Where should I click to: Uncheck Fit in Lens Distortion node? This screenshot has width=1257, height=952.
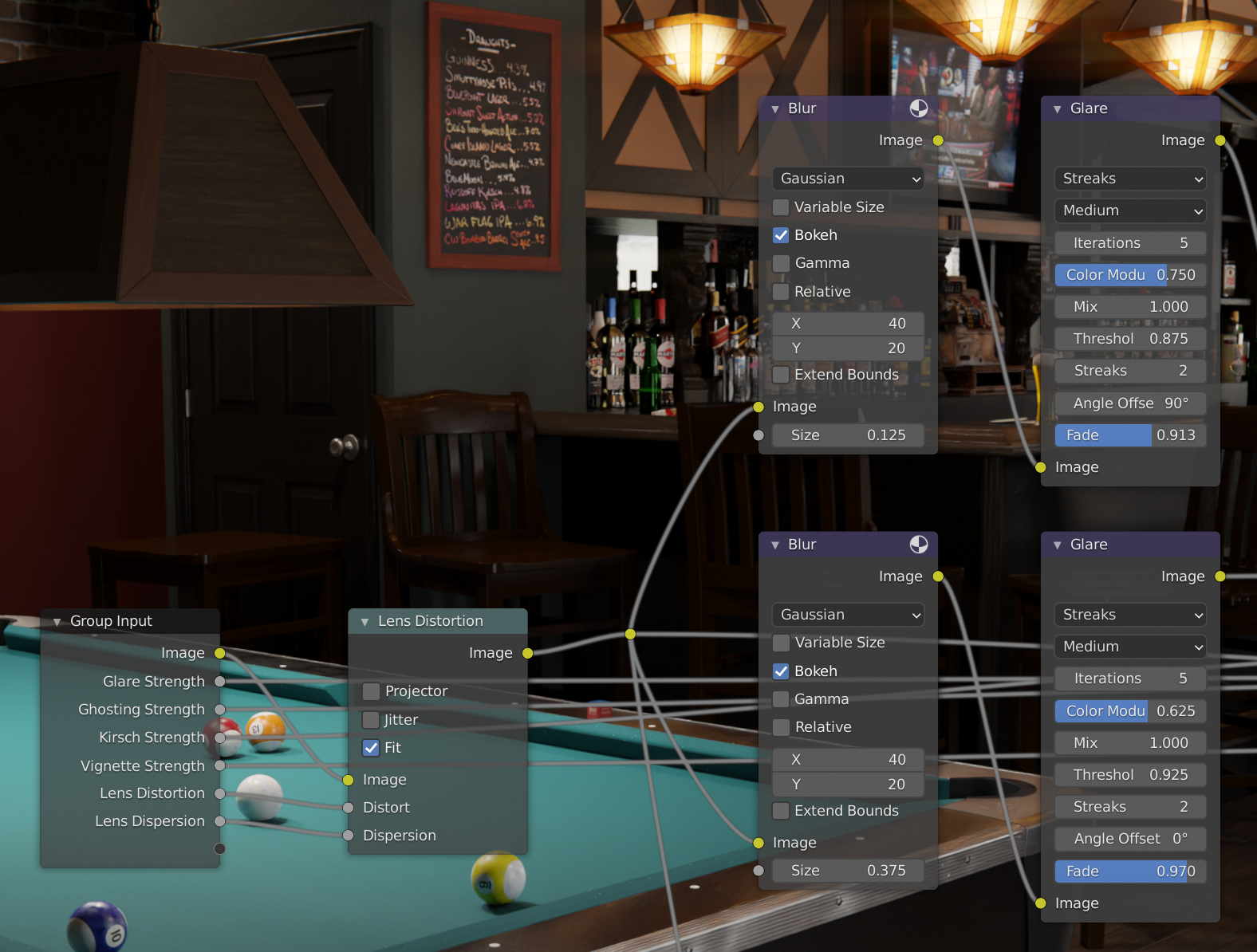371,748
